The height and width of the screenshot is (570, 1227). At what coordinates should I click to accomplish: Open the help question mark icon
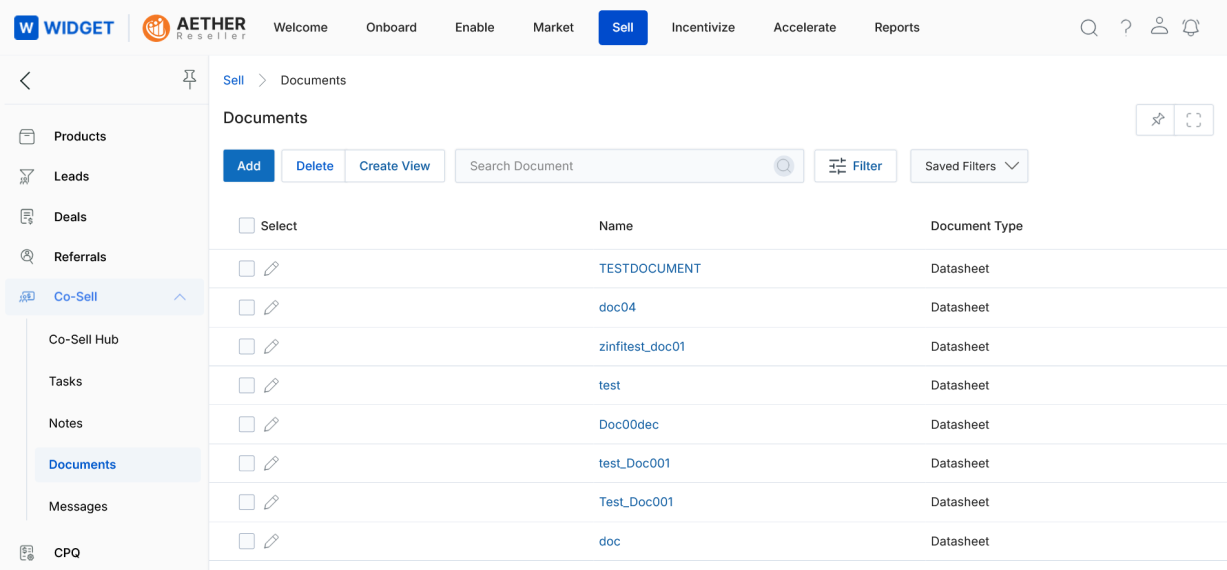click(1126, 27)
